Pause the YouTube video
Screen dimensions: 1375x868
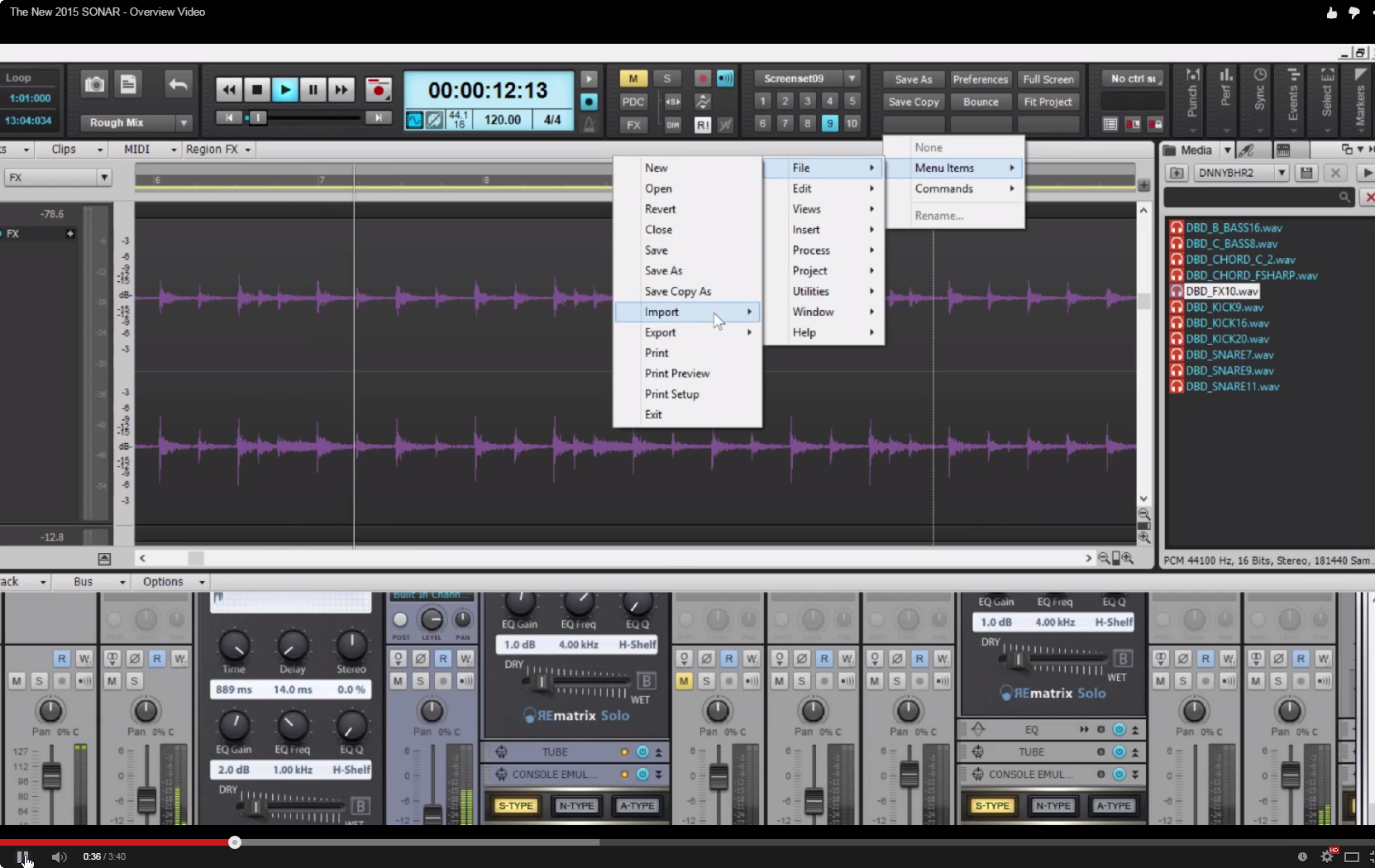click(x=22, y=857)
